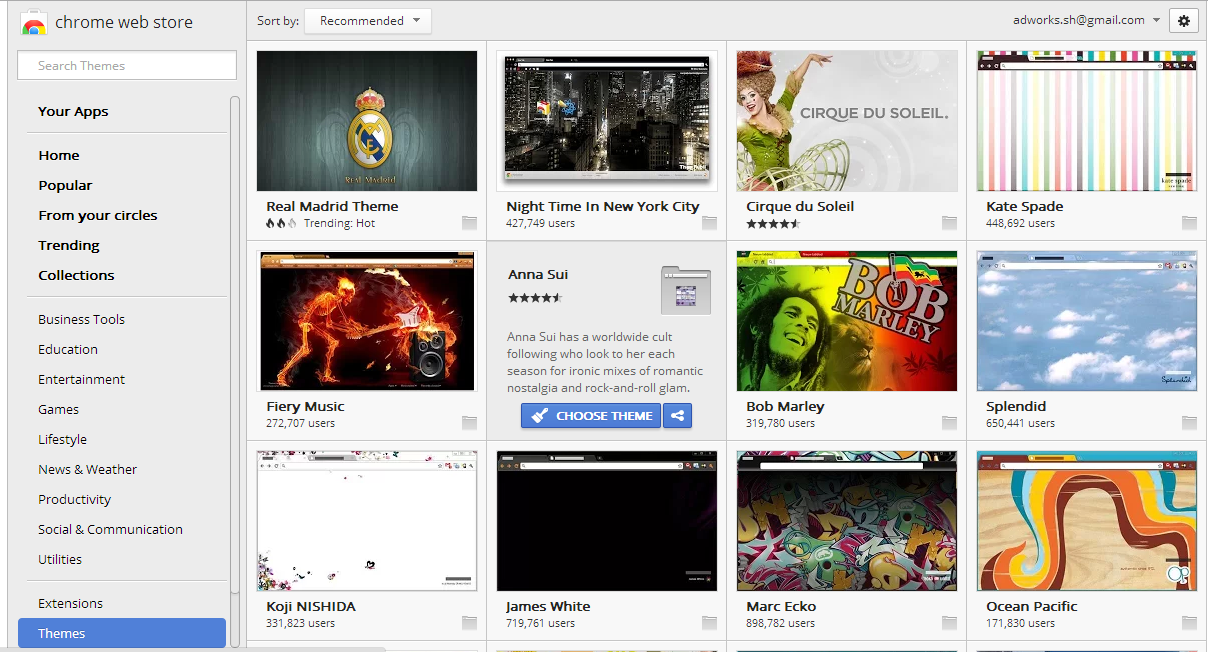1208x652 pixels.
Task: Click the theme icon beside Cirque du Soleil
Action: click(x=950, y=223)
